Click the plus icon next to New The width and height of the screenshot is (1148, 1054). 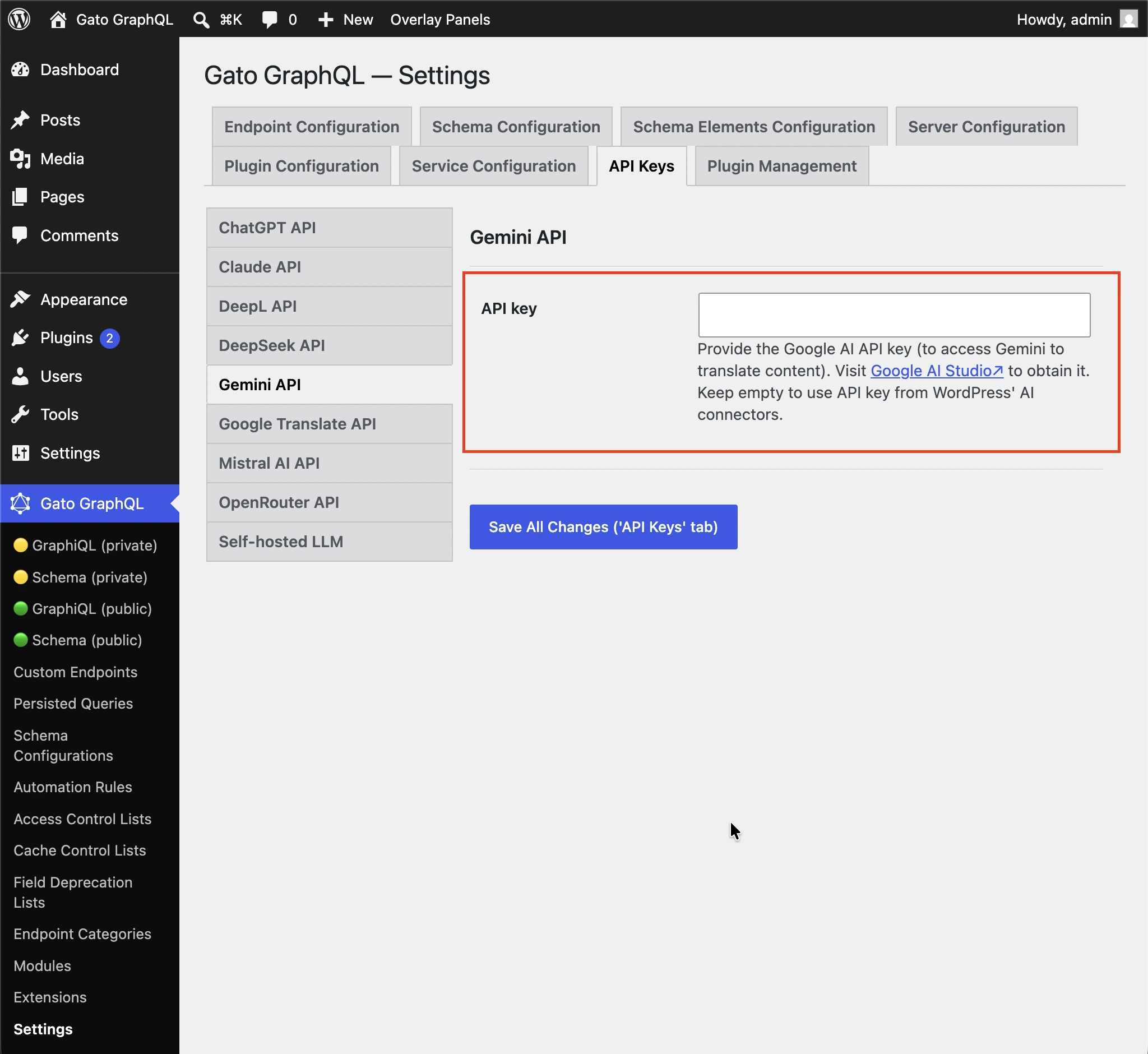(x=326, y=20)
